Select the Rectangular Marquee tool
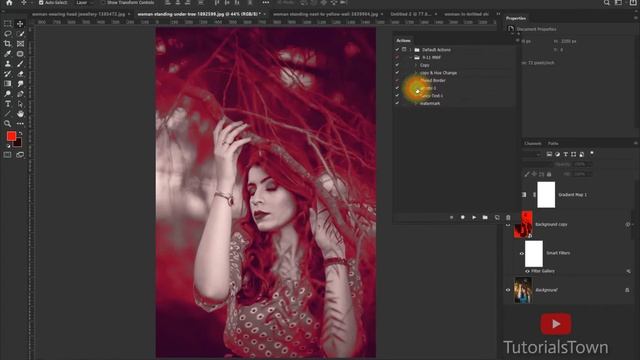Image resolution: width=640 pixels, height=360 pixels. [x=7, y=24]
